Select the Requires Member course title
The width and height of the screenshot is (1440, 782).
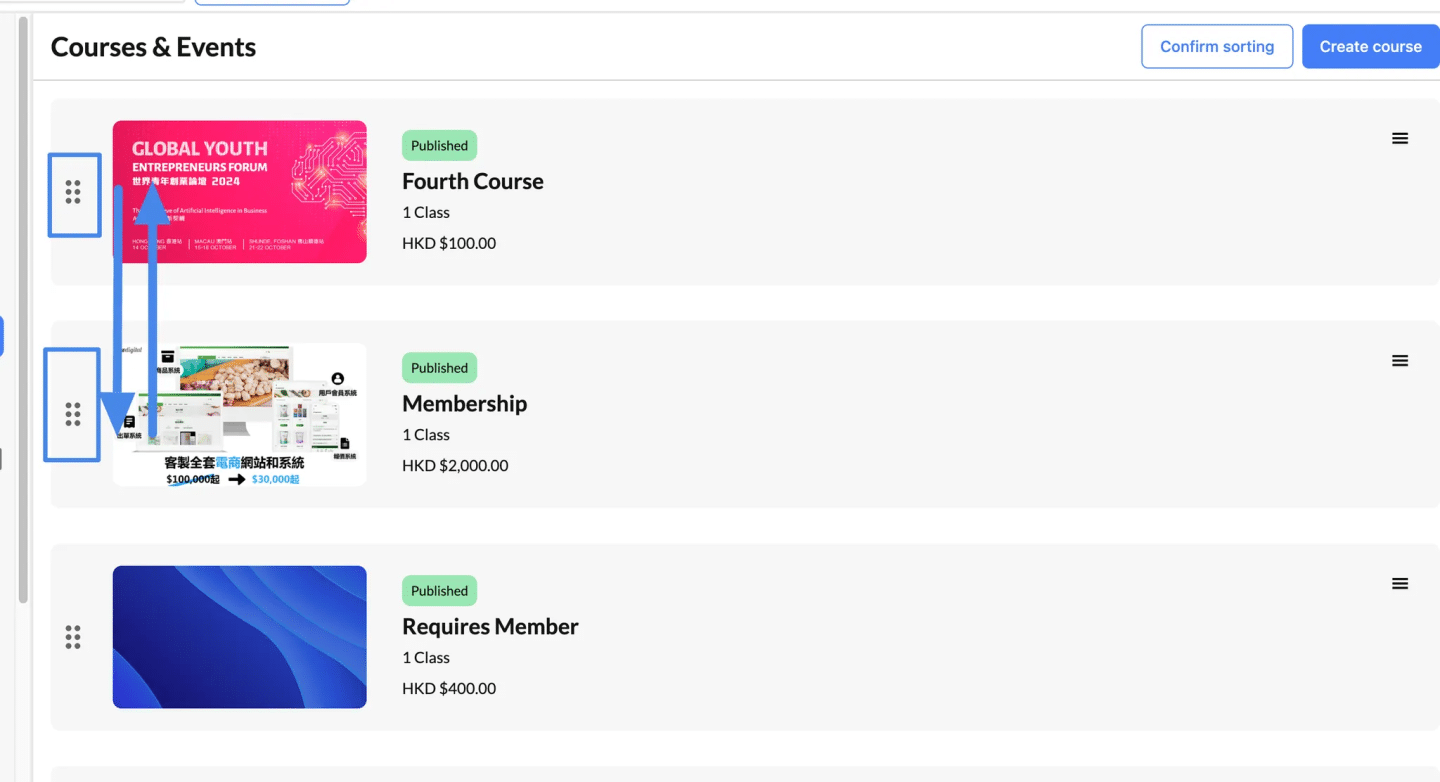pyautogui.click(x=491, y=626)
